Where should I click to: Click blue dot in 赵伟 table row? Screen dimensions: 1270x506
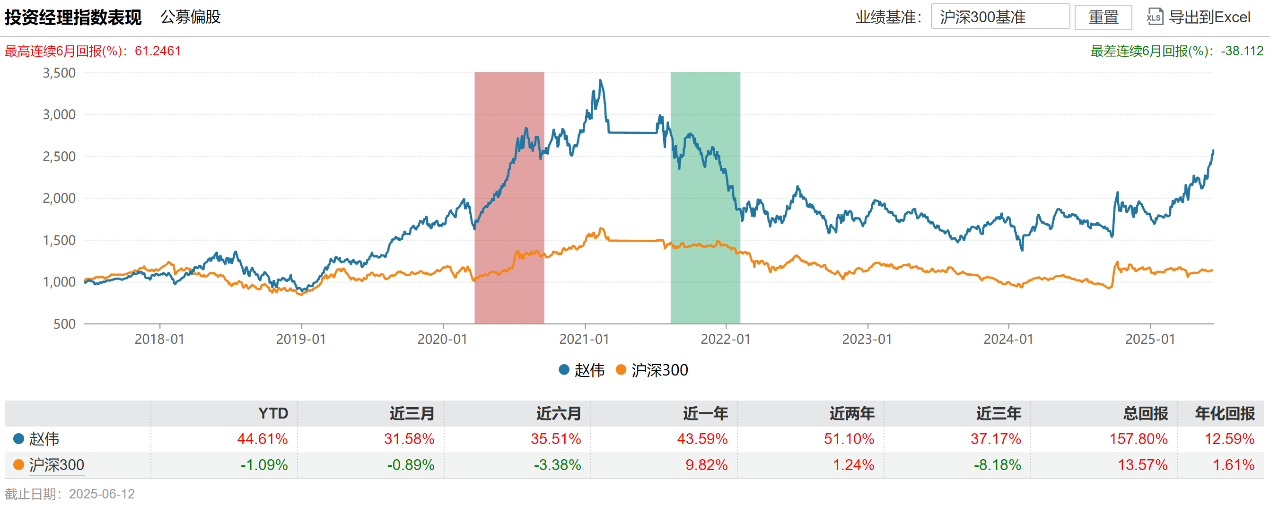click(x=18, y=439)
